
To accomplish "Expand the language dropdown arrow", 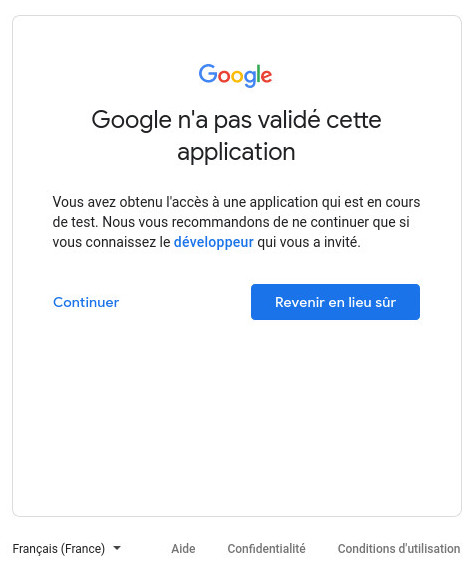I will pos(117,548).
